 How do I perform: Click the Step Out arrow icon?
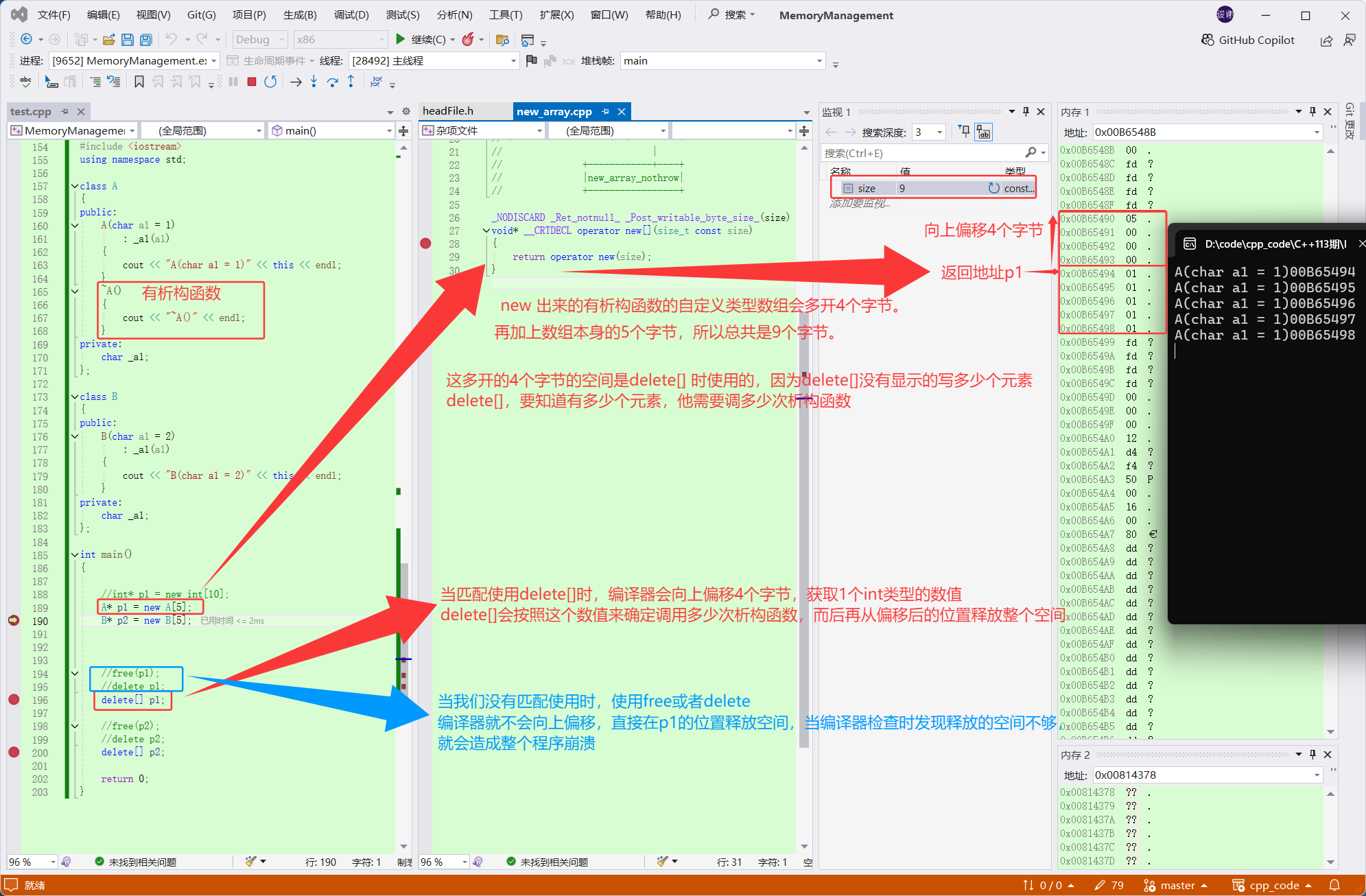tap(351, 82)
